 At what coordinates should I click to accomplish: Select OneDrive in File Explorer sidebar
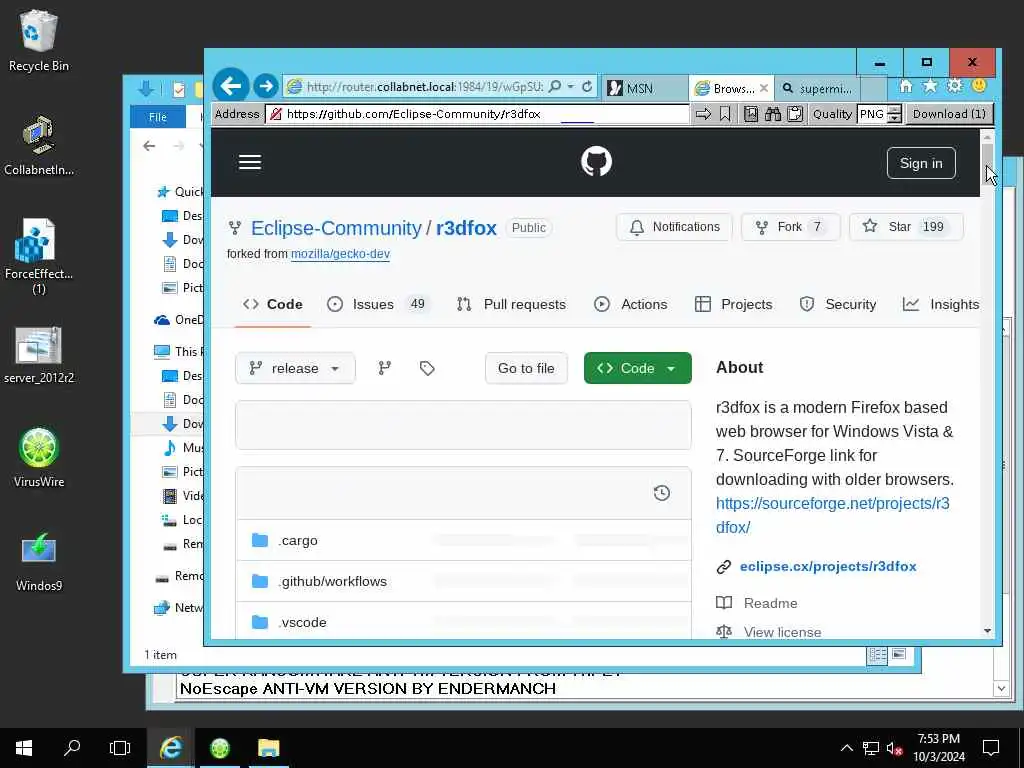pos(178,319)
